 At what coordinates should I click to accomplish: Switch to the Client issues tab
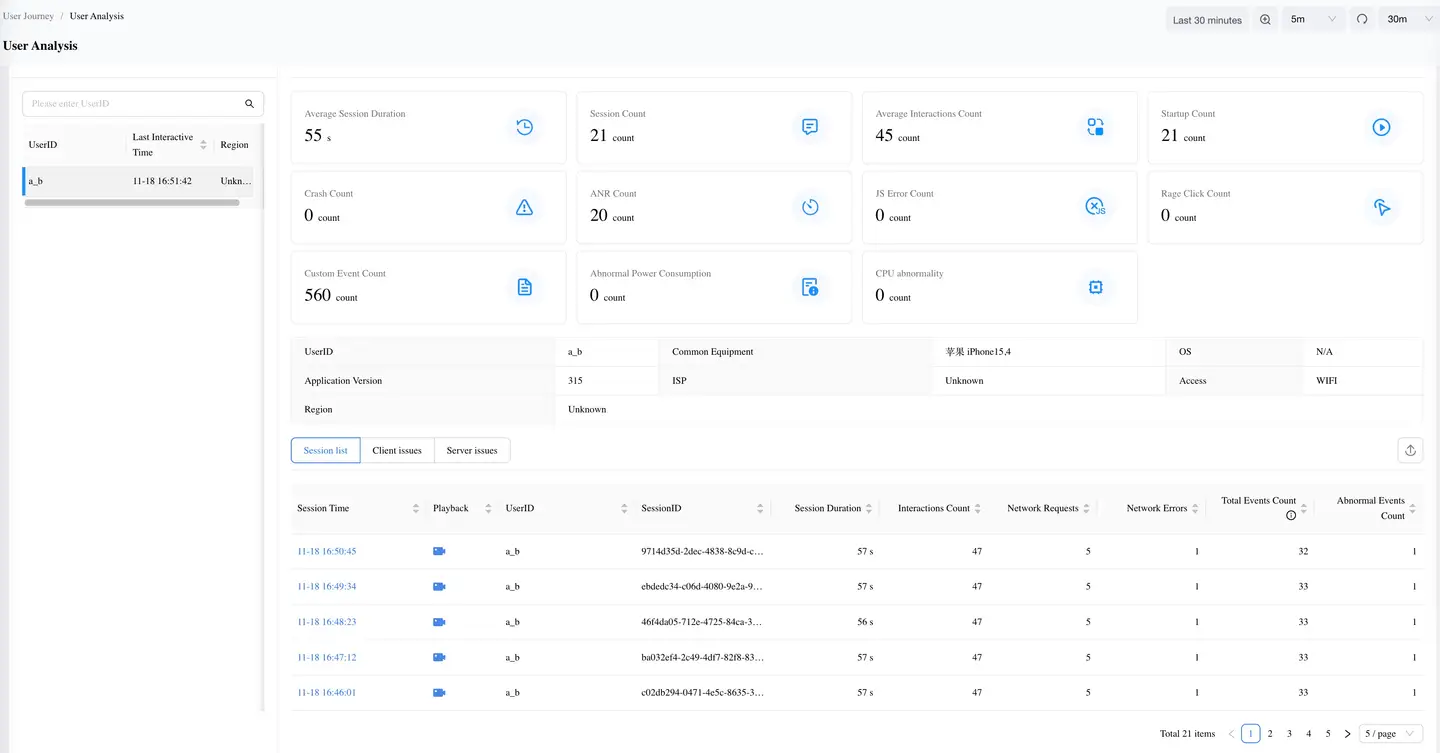[397, 451]
